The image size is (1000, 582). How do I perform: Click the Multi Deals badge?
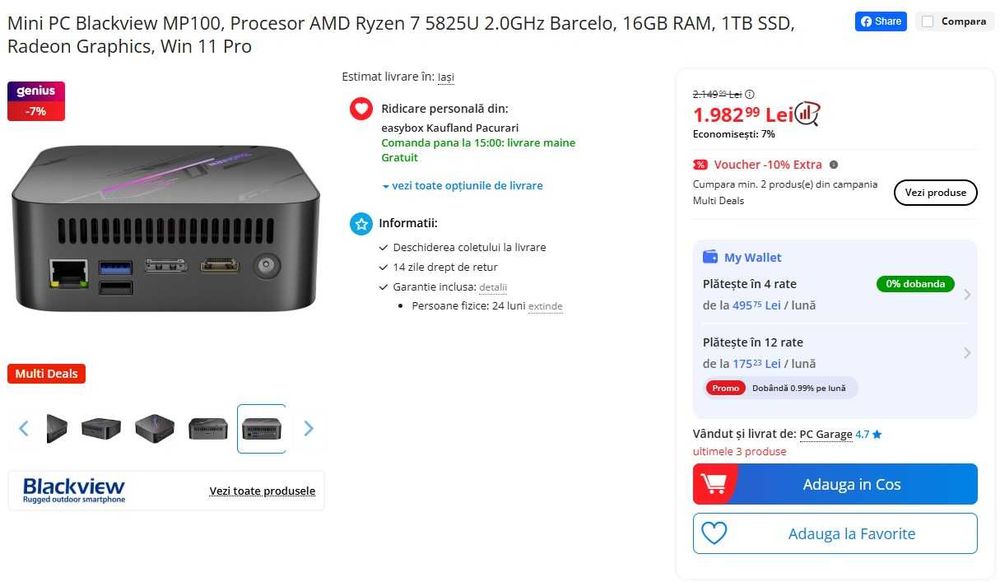tap(46, 374)
